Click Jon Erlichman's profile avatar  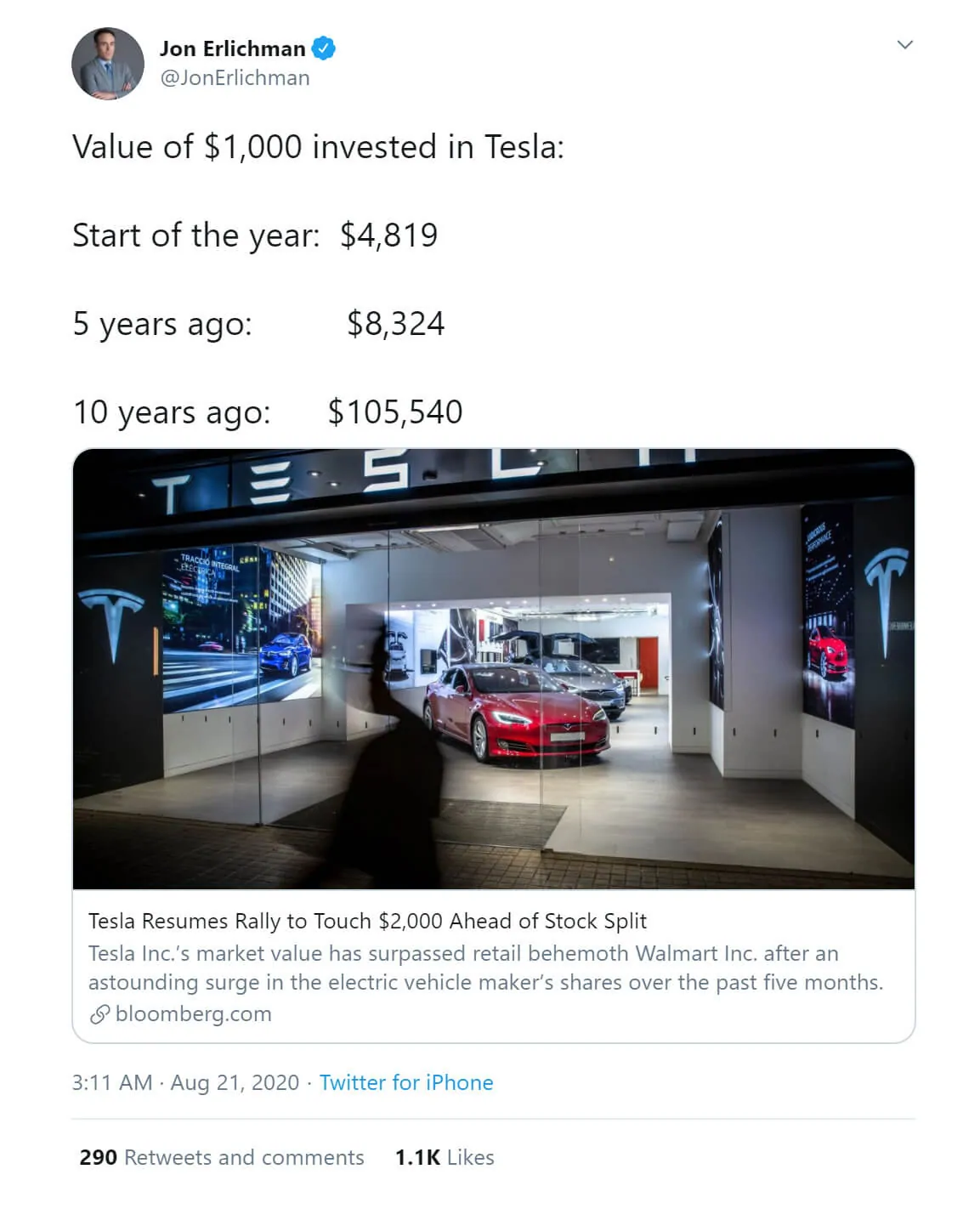(x=108, y=64)
